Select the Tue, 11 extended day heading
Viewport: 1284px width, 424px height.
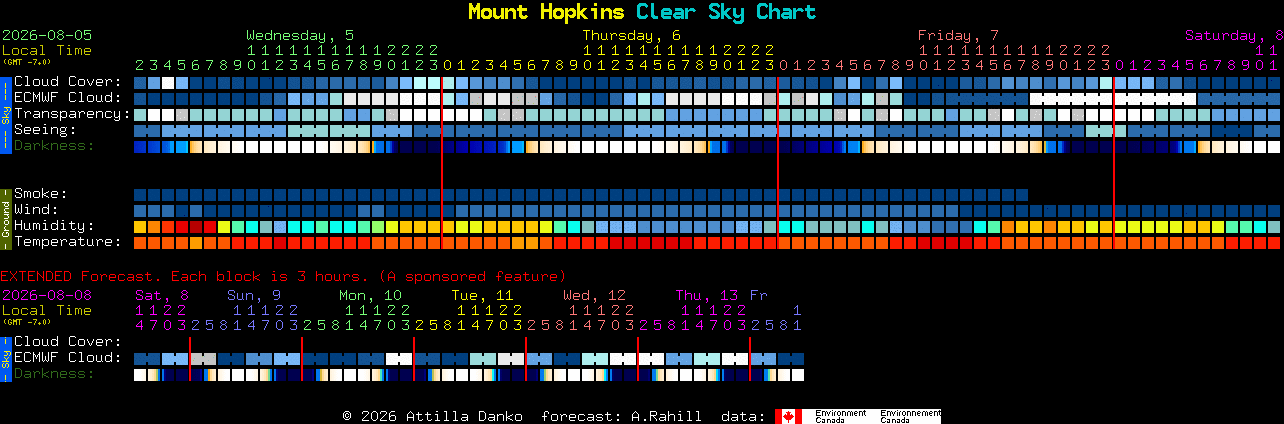[482, 295]
